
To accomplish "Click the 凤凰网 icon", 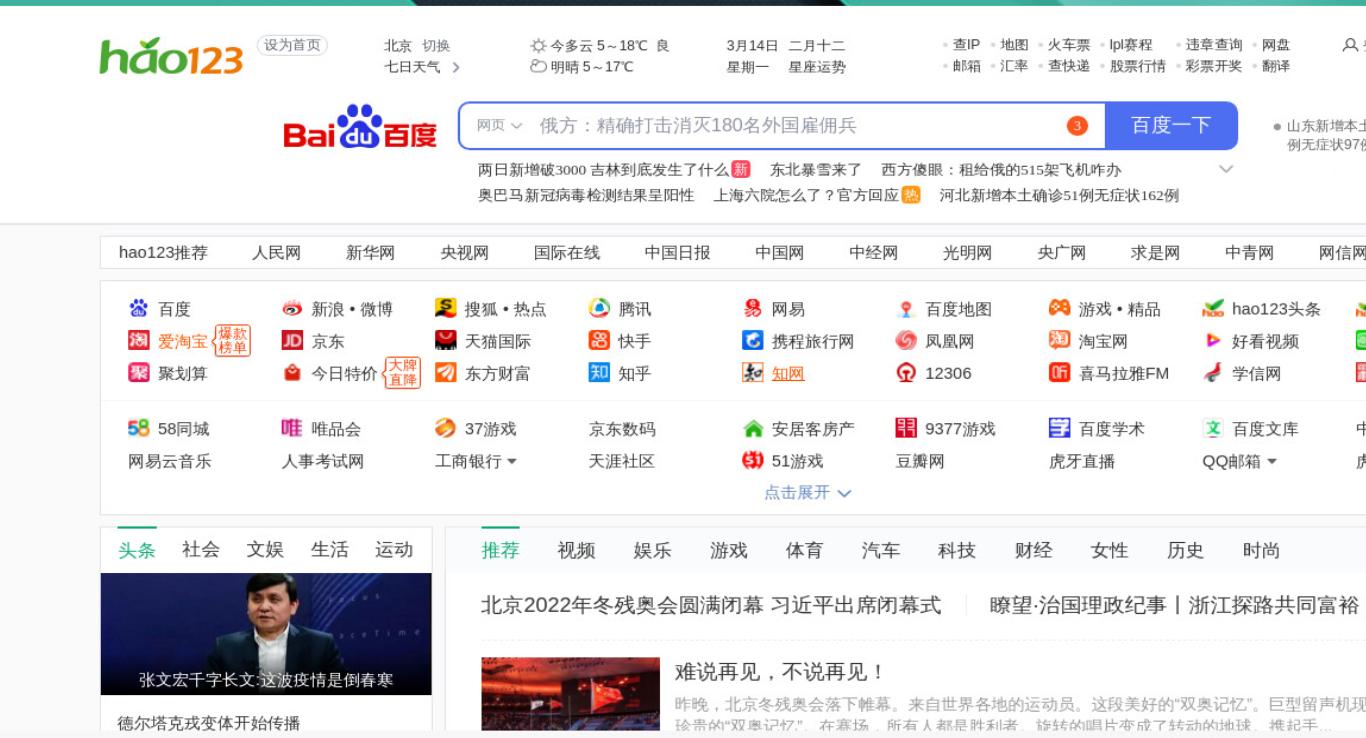I will tap(906, 341).
